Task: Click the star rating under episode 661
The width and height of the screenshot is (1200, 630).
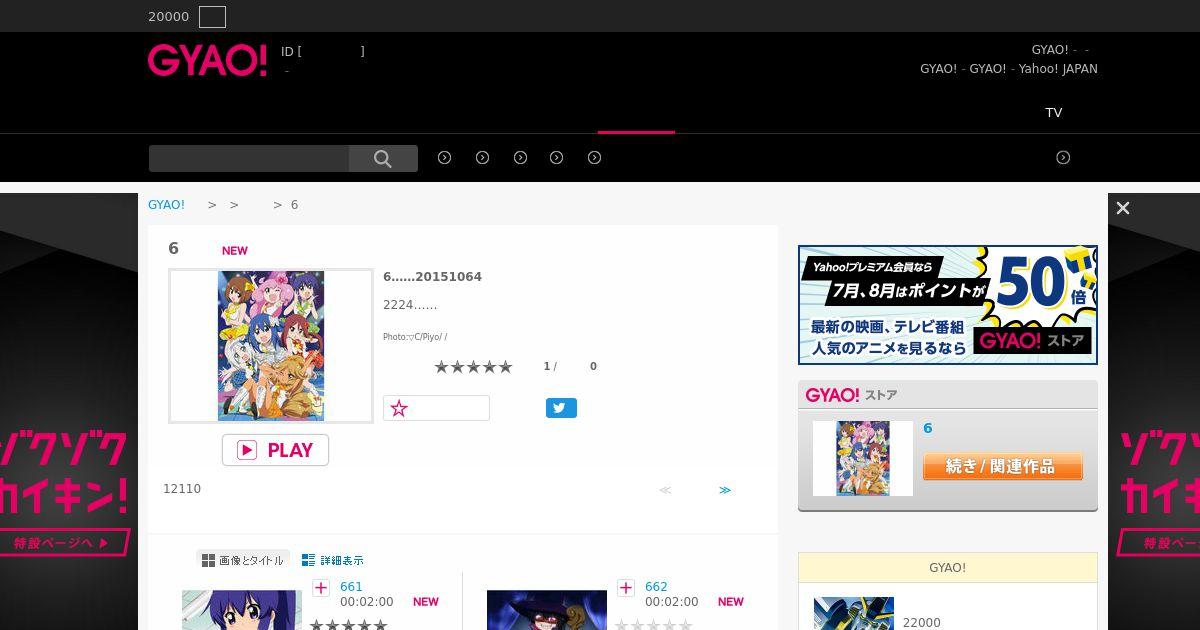Action: point(348,625)
